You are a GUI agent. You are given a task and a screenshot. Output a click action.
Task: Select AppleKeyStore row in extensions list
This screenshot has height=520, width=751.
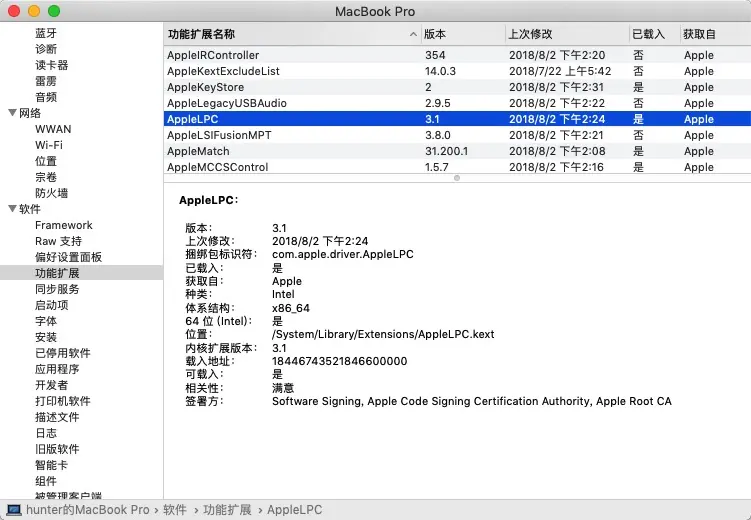click(205, 88)
